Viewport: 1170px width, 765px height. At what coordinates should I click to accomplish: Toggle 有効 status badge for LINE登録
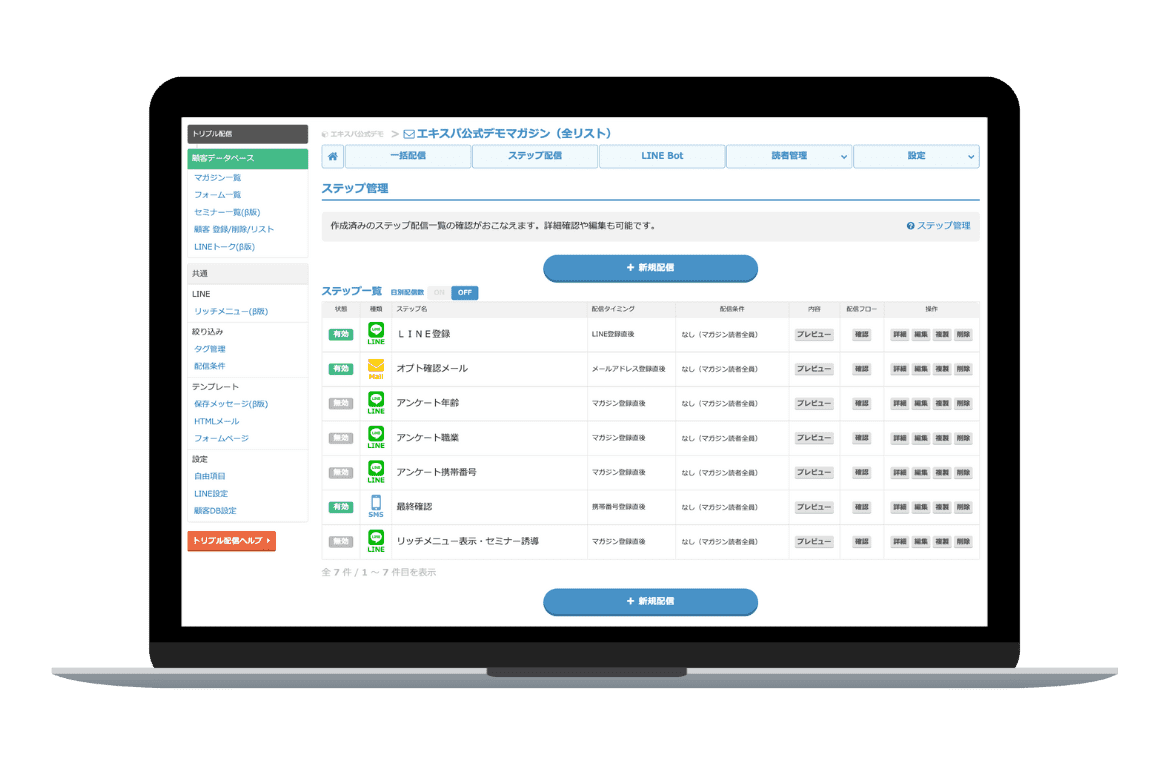coord(341,334)
